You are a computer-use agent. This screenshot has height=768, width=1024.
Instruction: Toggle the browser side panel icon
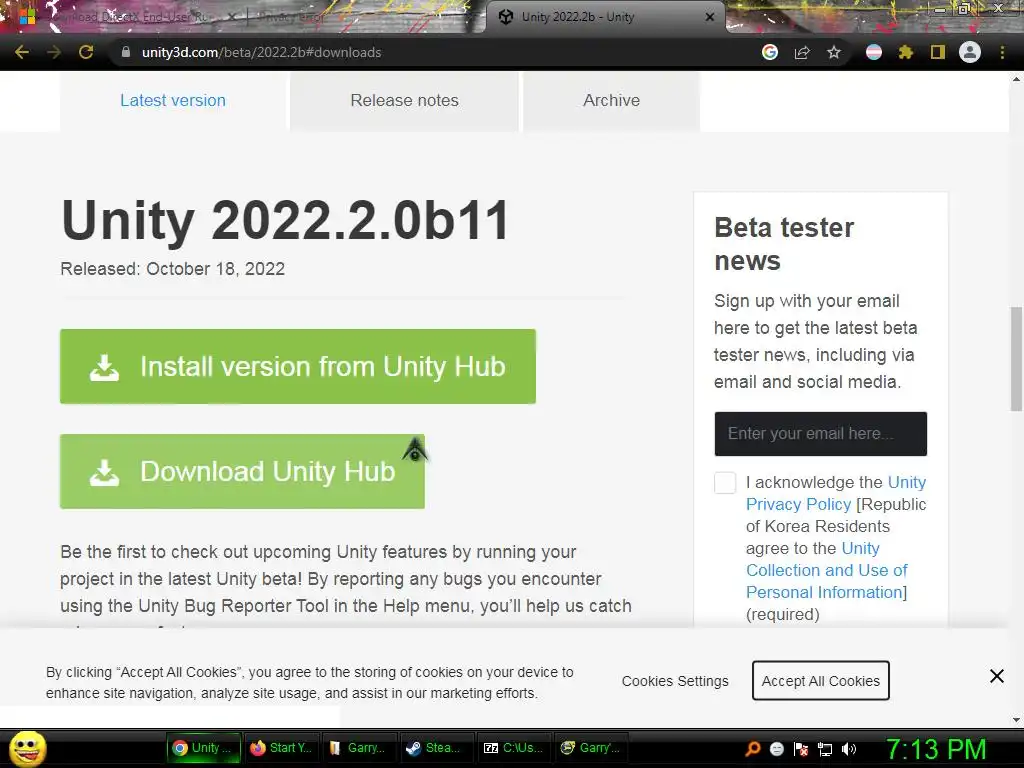[938, 52]
